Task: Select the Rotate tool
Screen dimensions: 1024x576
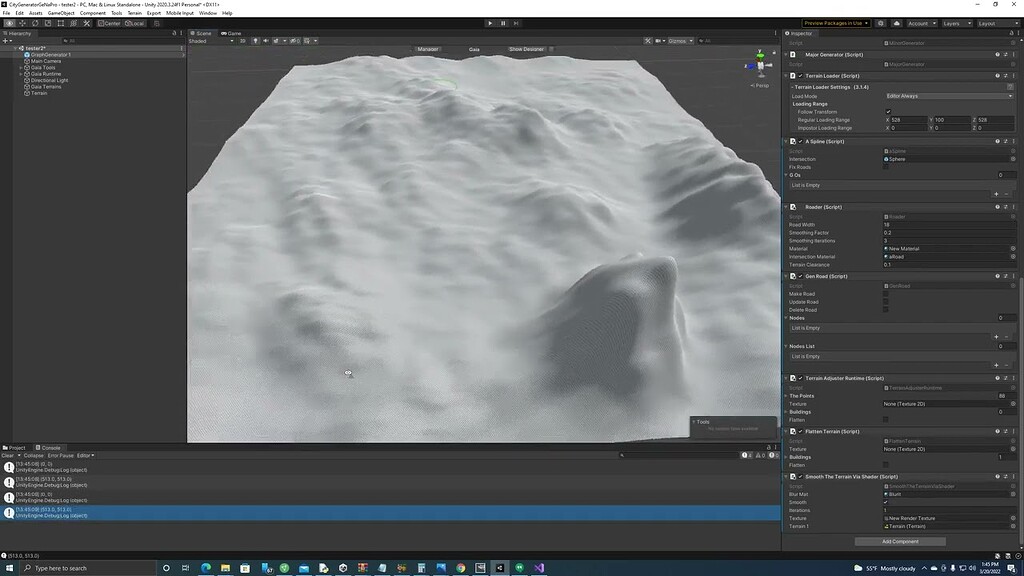Action: [x=36, y=23]
